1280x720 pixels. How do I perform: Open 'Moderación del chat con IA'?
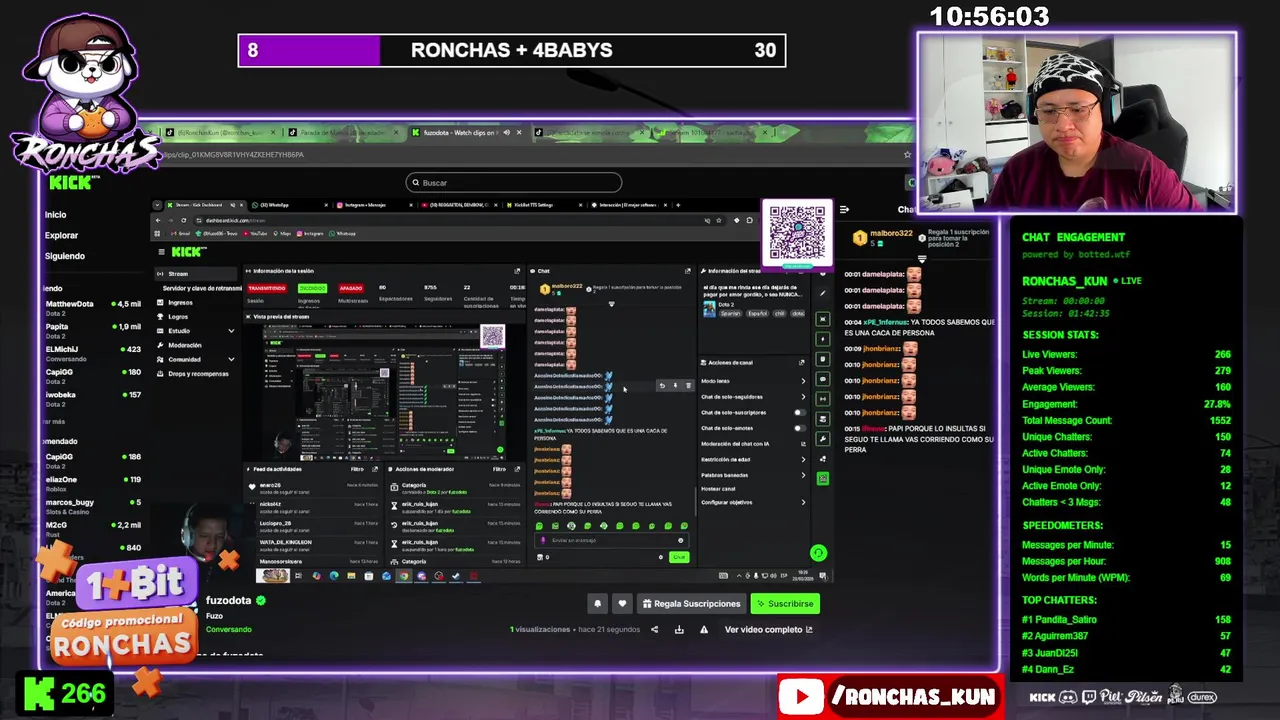click(x=752, y=443)
